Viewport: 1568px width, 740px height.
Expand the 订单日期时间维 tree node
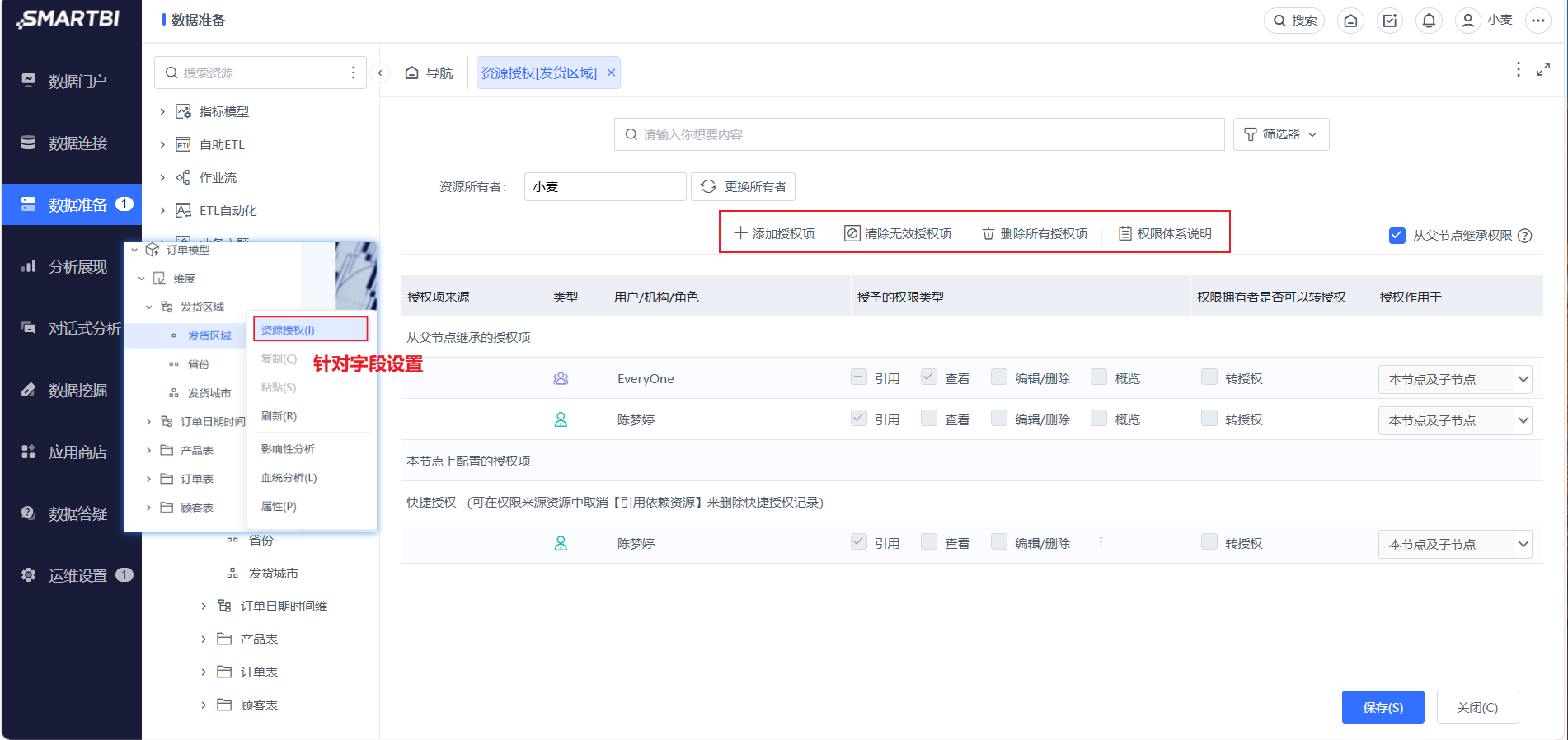click(204, 606)
